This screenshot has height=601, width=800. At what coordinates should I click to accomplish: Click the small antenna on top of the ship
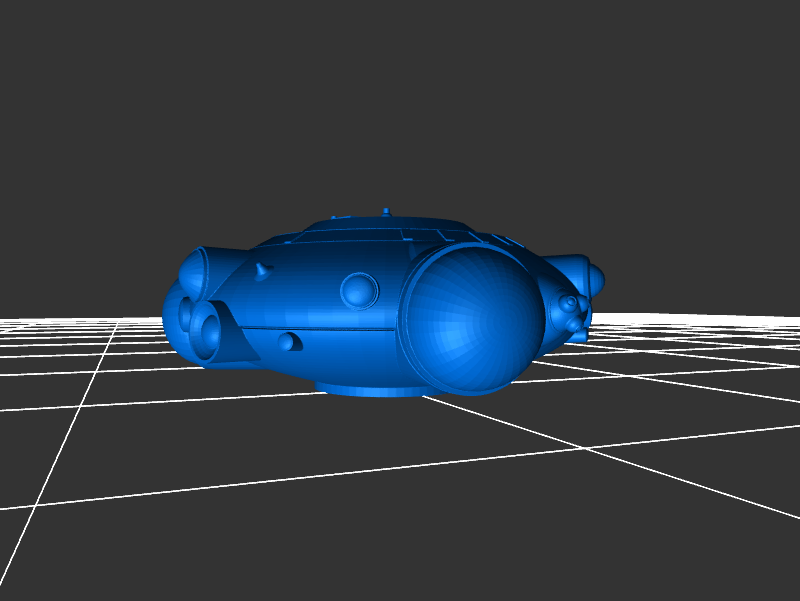click(386, 212)
